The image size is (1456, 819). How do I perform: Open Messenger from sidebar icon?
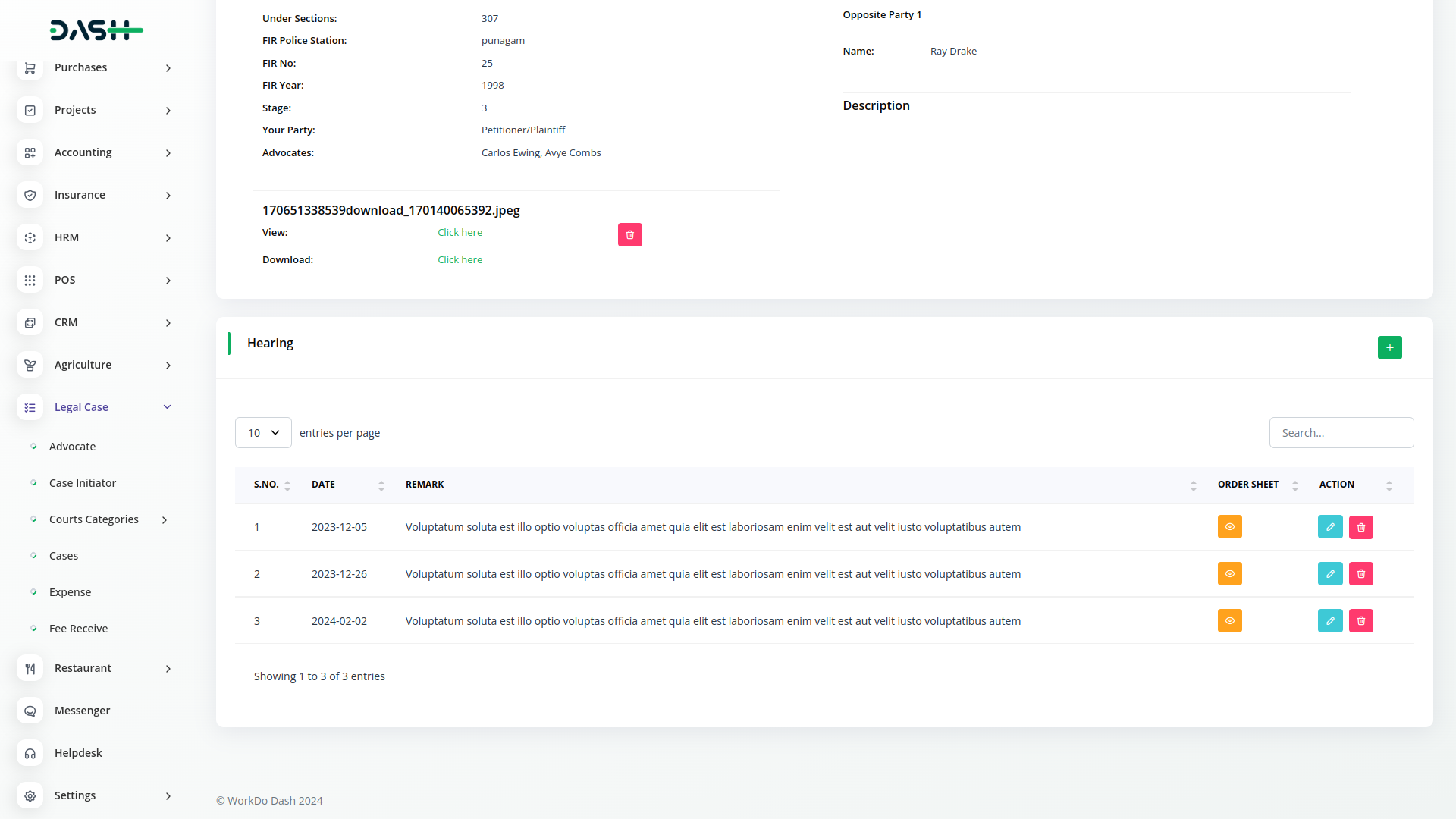point(30,711)
